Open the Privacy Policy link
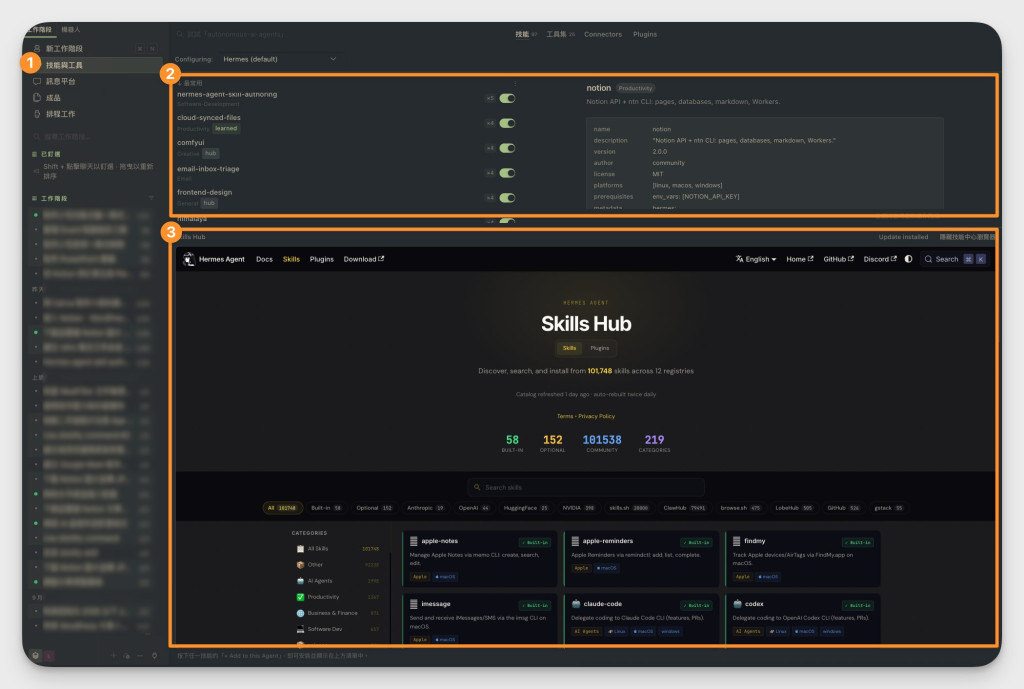 [596, 416]
